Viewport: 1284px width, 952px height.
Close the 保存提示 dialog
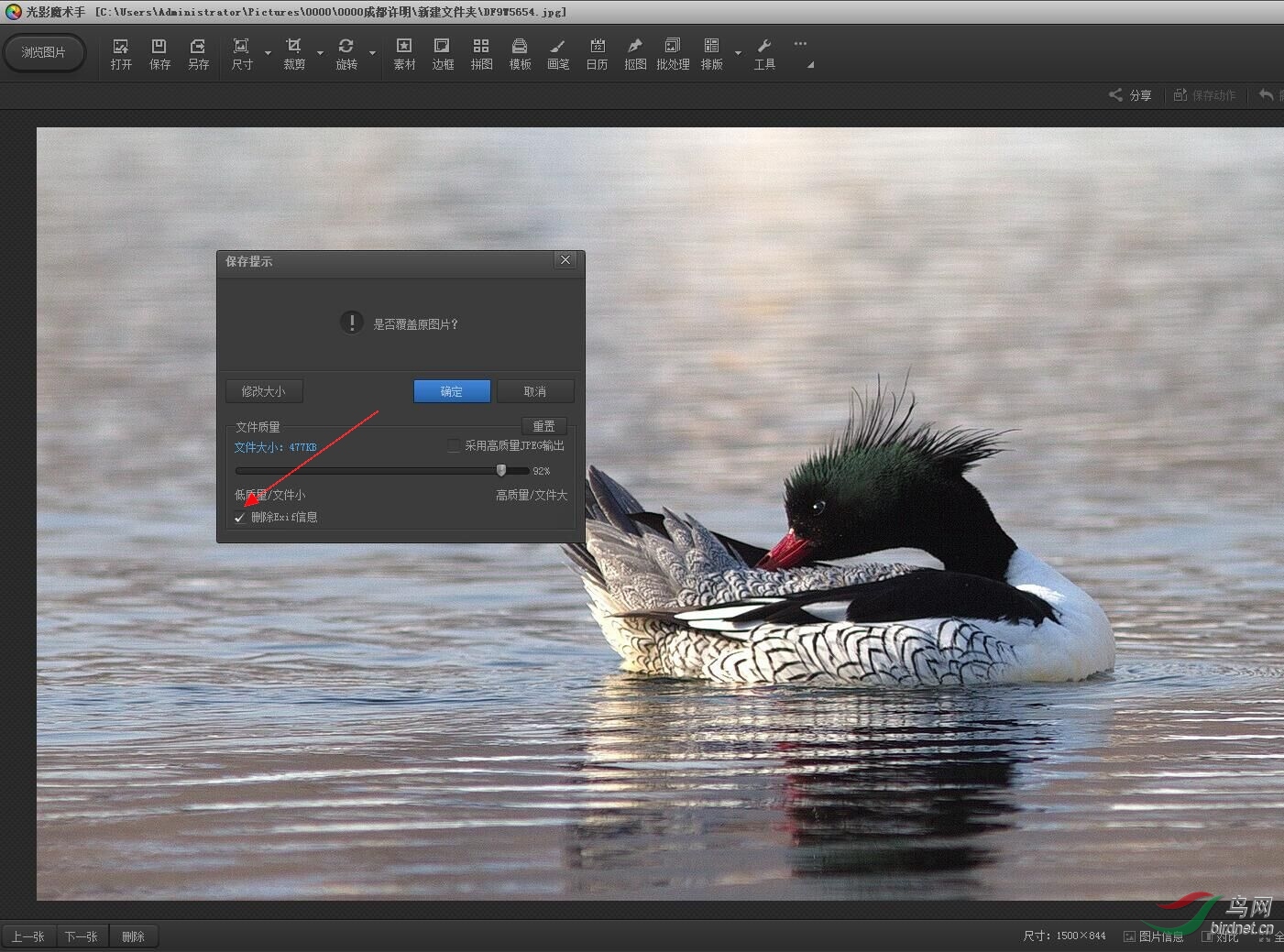click(565, 260)
